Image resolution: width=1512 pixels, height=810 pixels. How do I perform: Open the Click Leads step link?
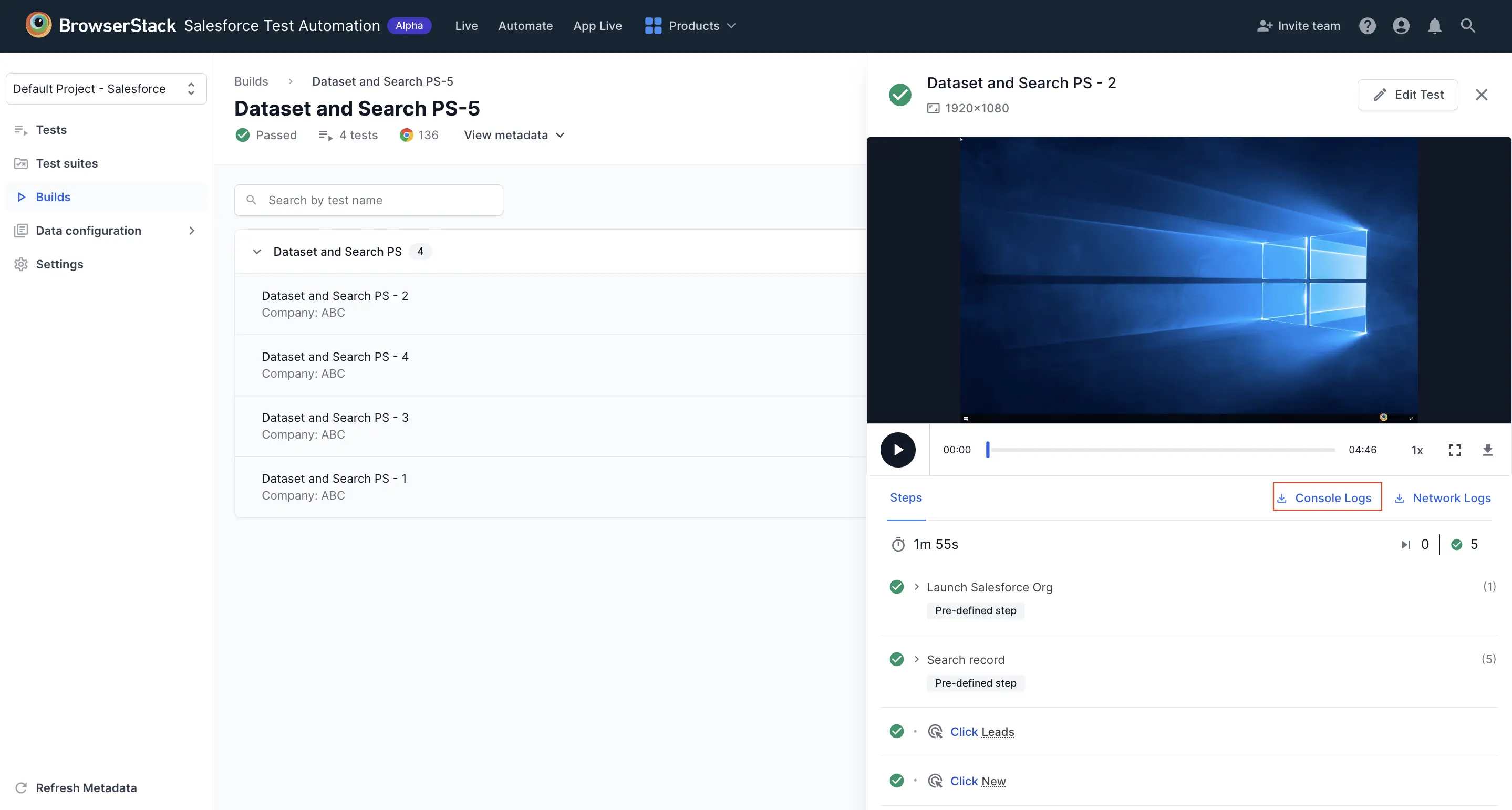pyautogui.click(x=982, y=731)
